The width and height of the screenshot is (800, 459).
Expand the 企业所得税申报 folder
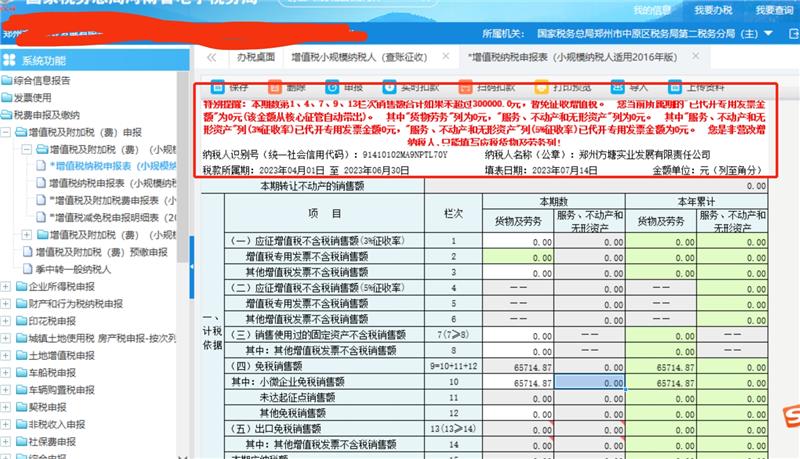7,286
